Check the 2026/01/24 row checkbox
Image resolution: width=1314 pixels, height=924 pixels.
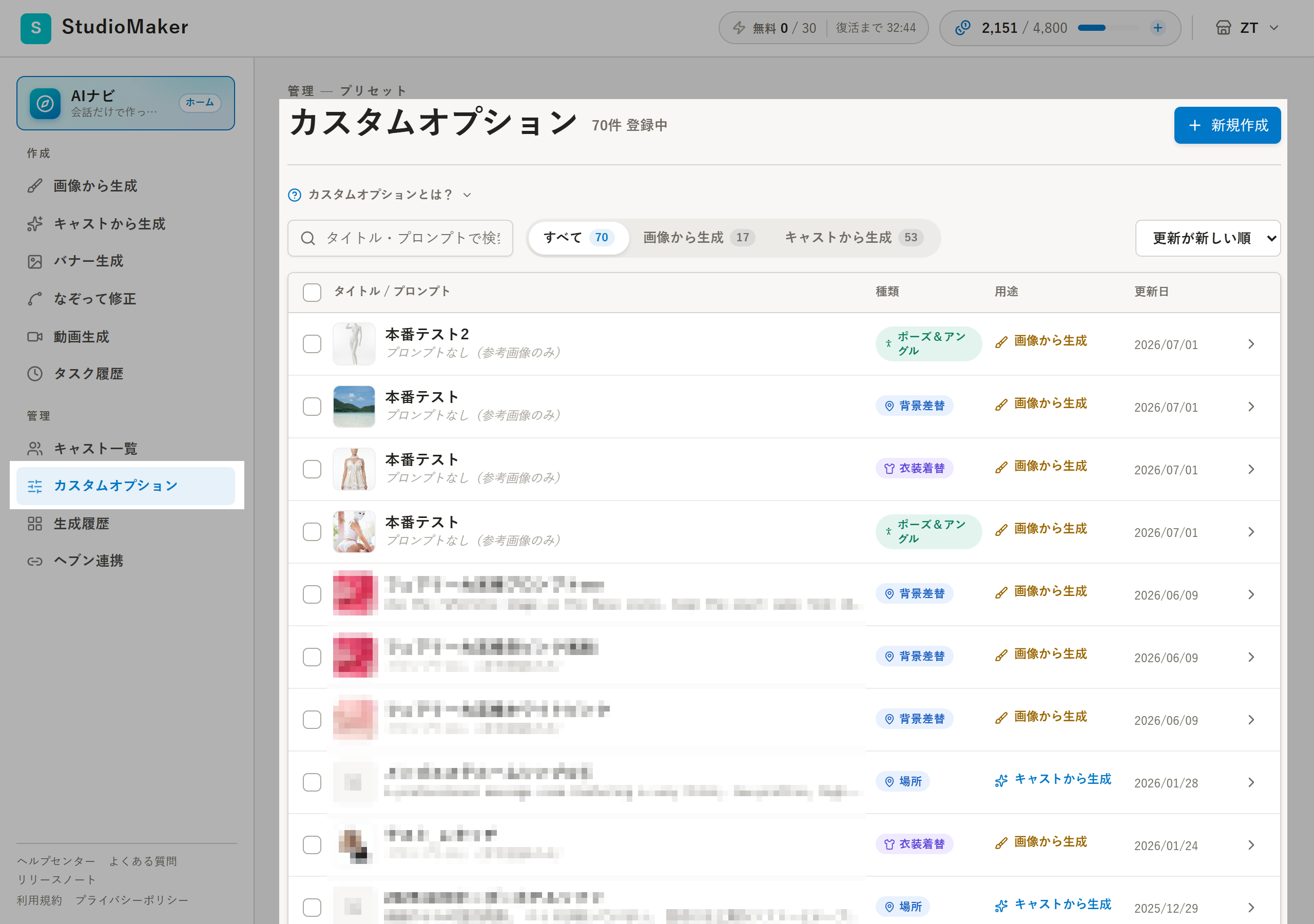click(x=312, y=845)
